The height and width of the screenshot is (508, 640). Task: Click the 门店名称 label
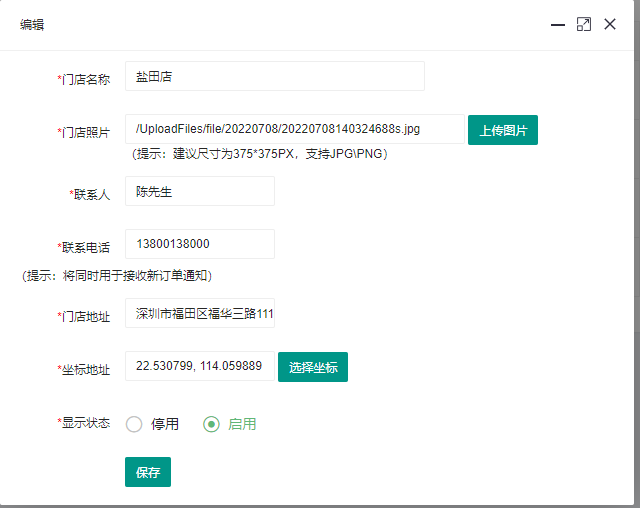pyautogui.click(x=85, y=80)
